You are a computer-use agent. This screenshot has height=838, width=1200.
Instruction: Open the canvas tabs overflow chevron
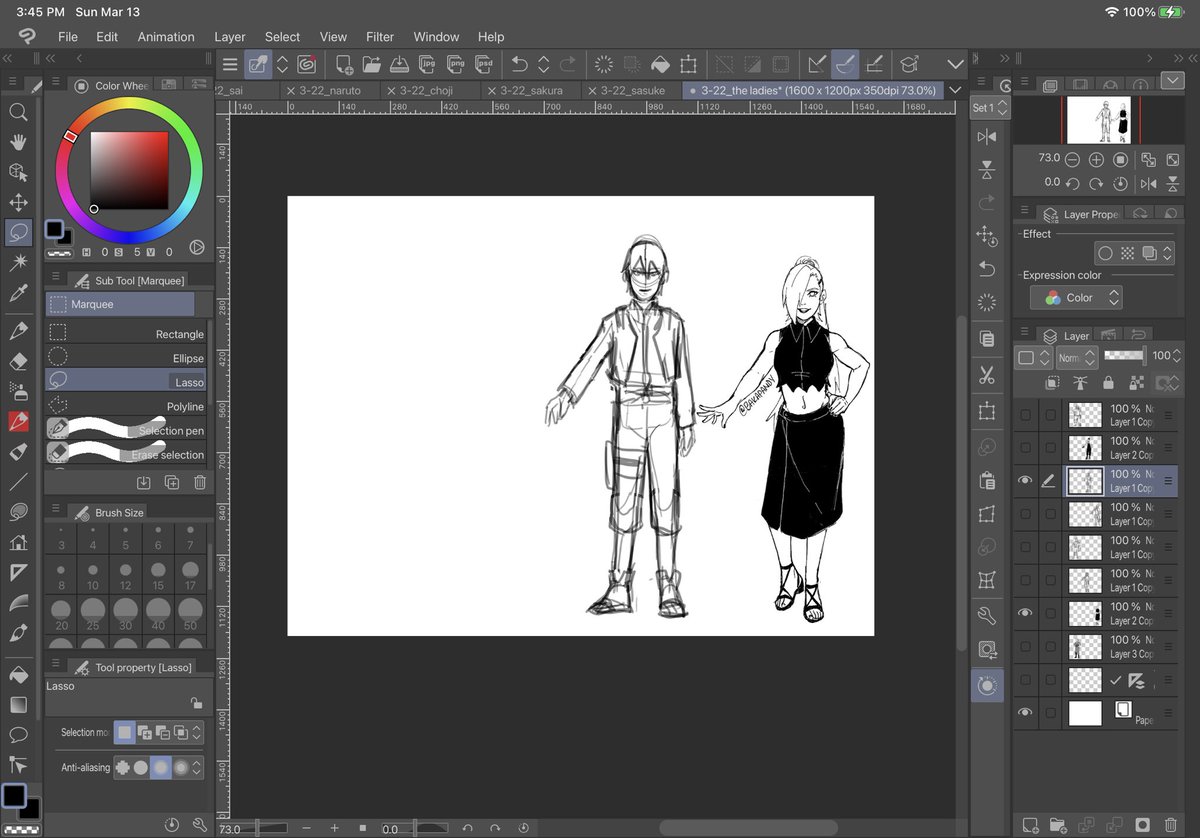[955, 90]
